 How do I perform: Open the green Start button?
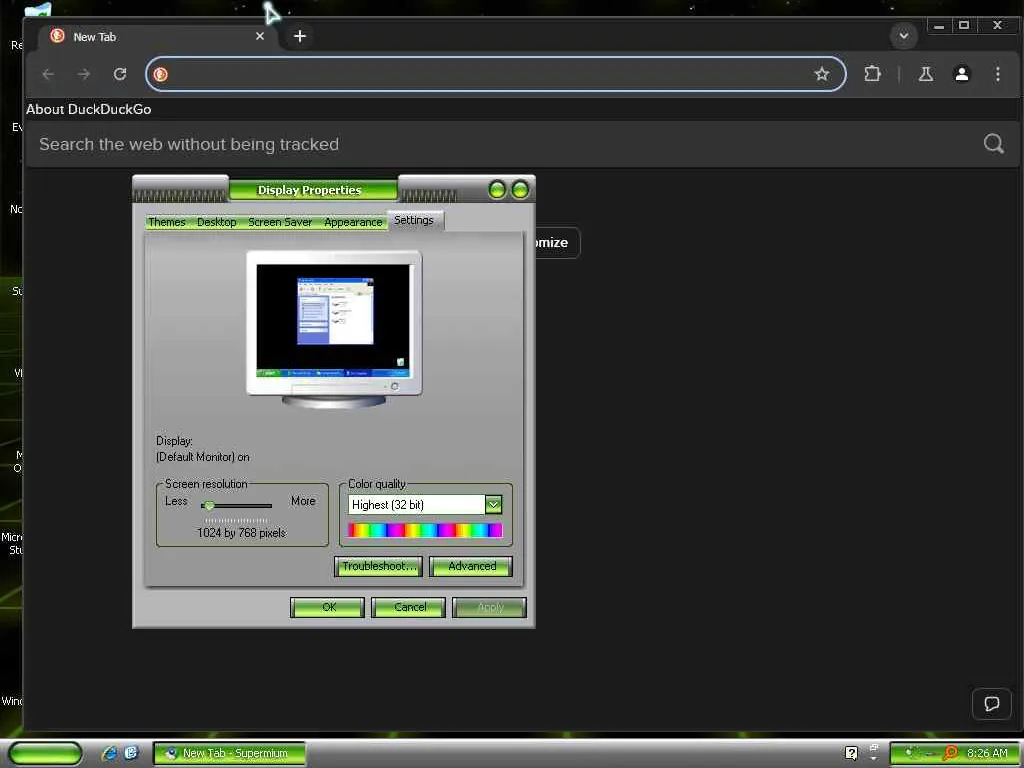pos(46,754)
